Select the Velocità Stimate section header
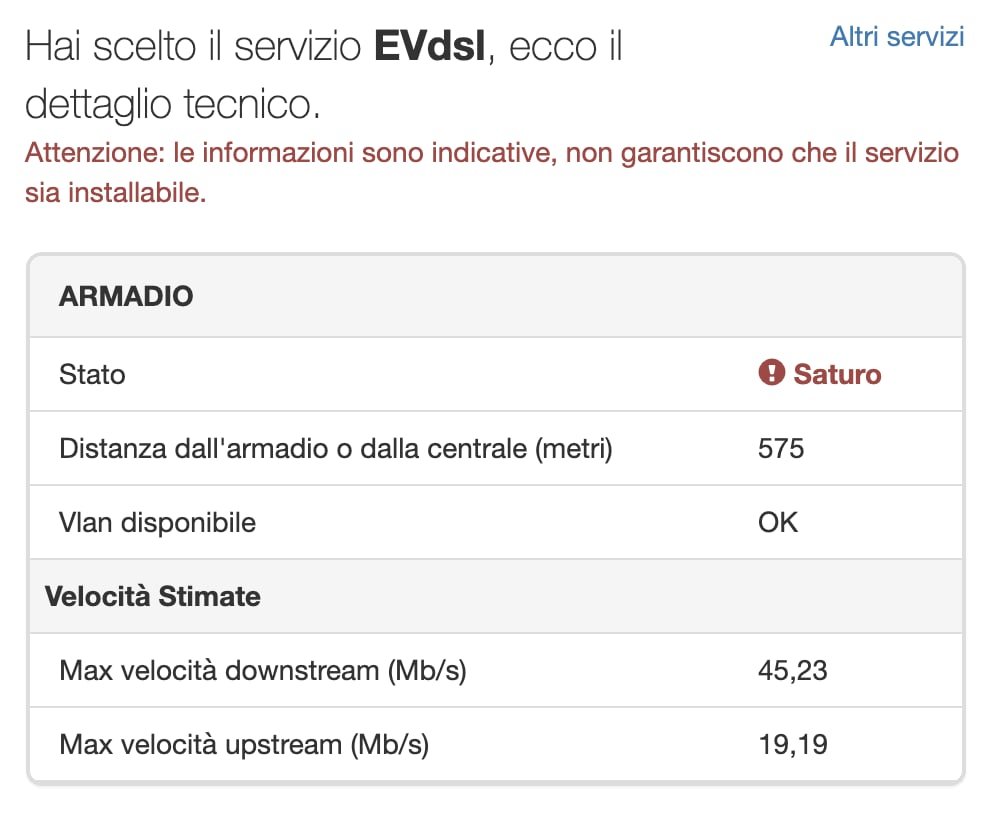994x818 pixels. [x=152, y=596]
